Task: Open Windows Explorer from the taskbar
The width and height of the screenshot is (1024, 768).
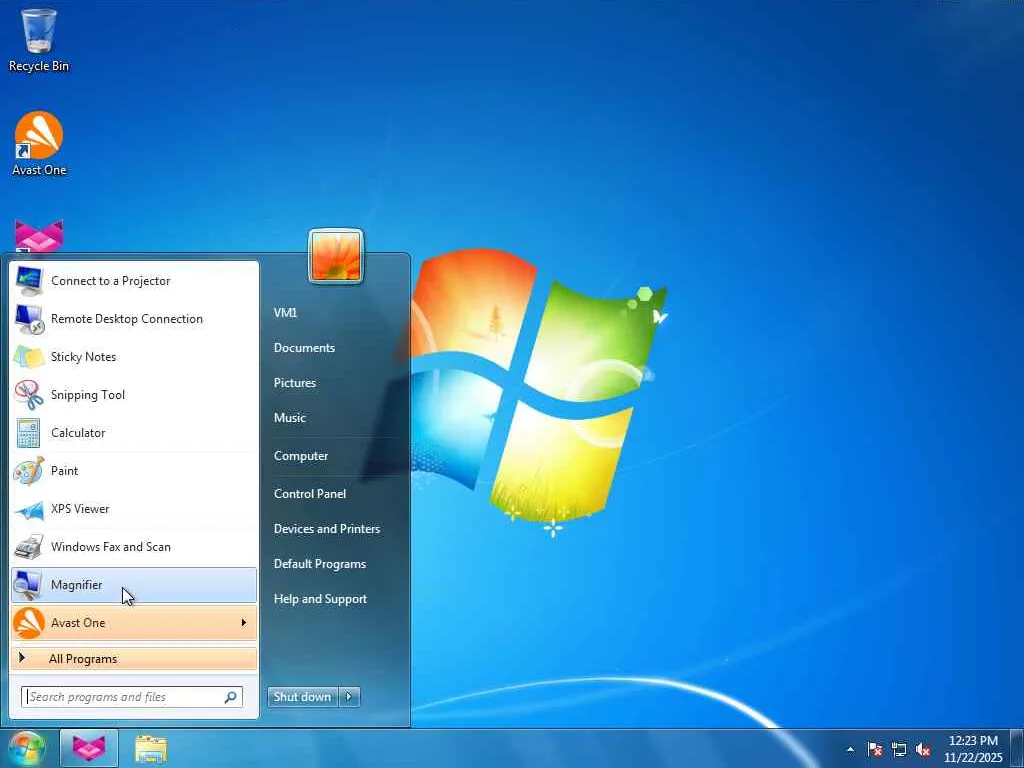Action: [x=151, y=749]
